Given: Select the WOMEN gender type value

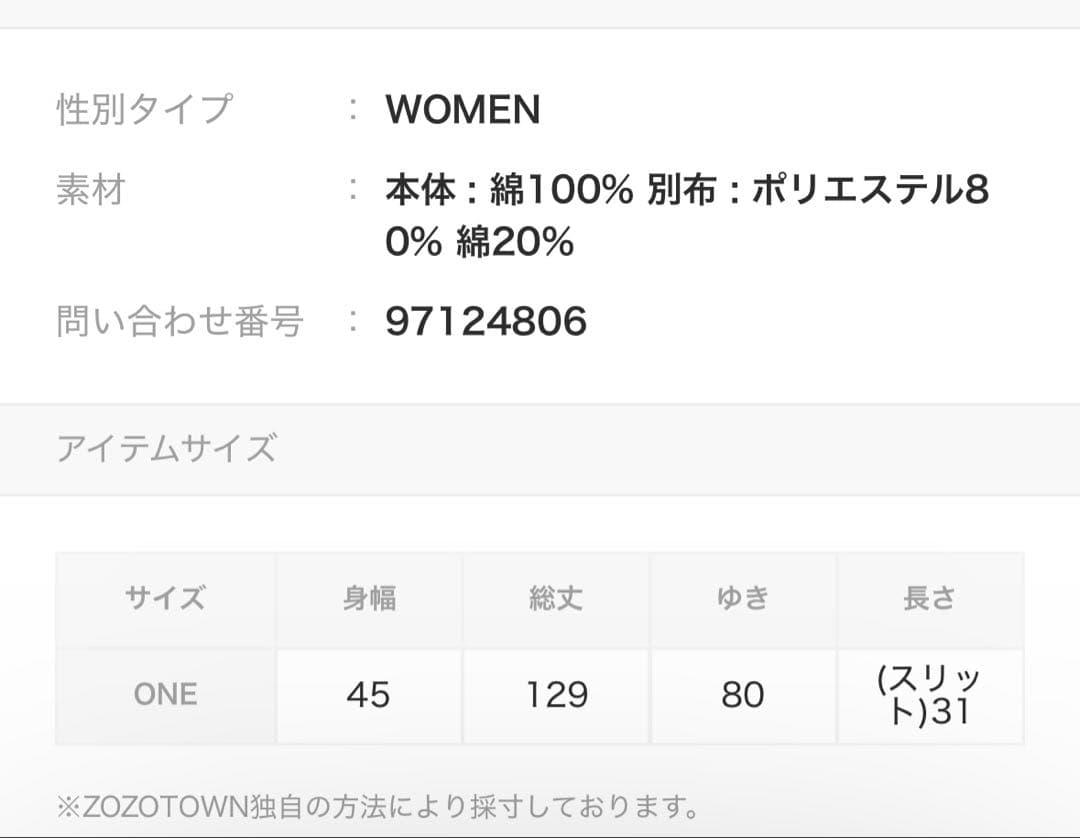Looking at the screenshot, I should [462, 109].
